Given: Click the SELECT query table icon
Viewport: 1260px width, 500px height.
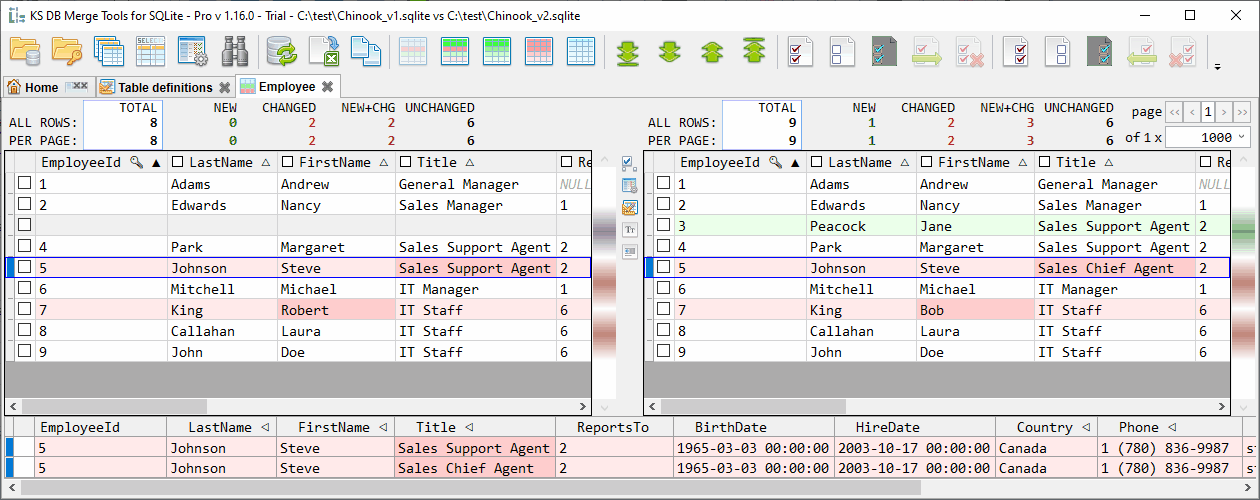Looking at the screenshot, I should (150, 51).
